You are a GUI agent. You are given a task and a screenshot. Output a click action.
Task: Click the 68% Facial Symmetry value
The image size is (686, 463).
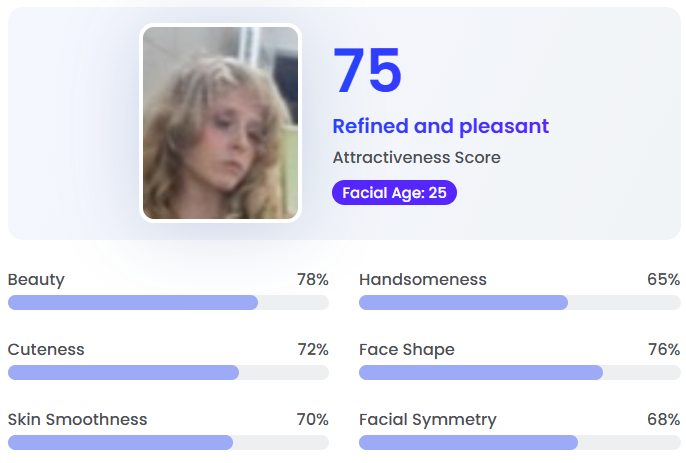(x=664, y=419)
